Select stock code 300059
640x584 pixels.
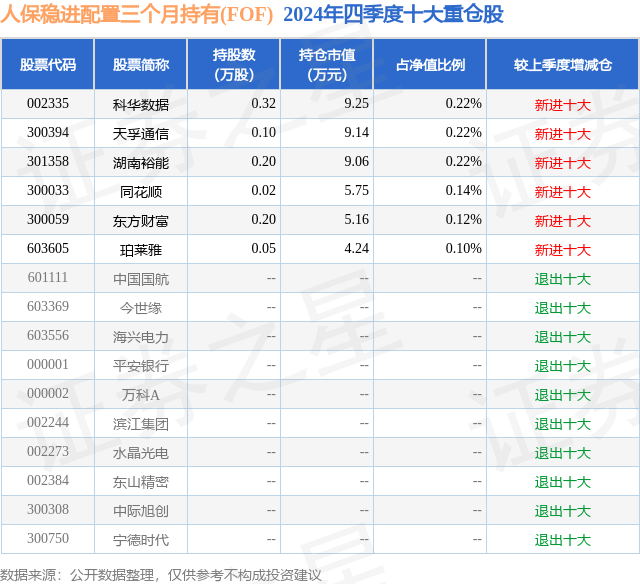click(48, 220)
